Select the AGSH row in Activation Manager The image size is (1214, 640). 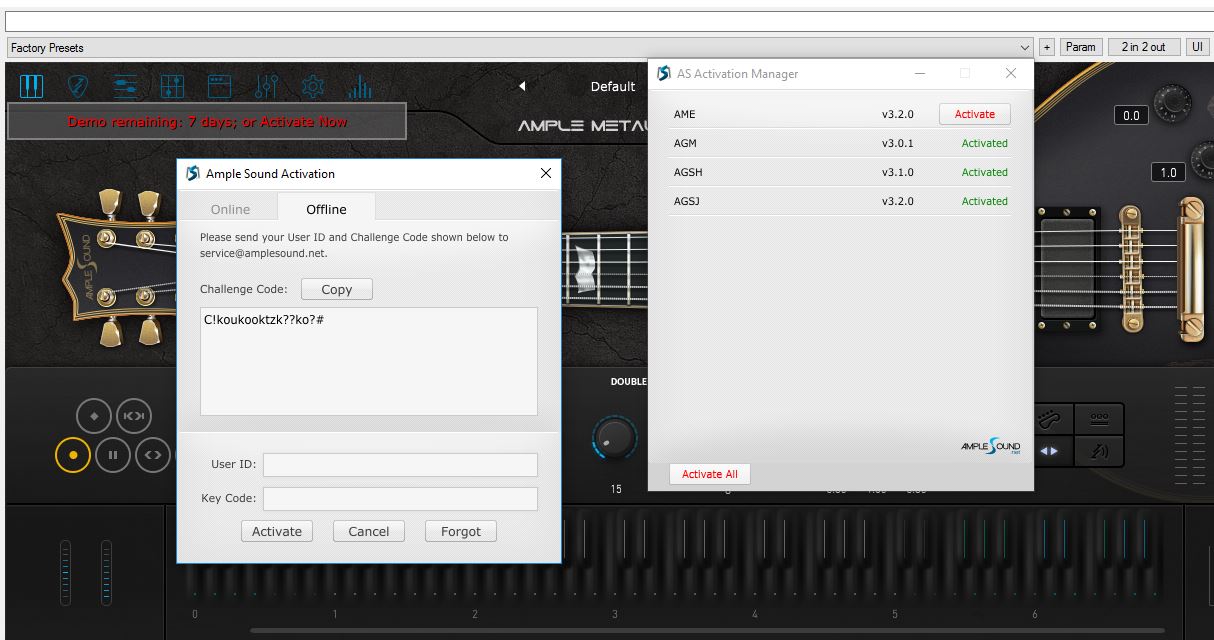[x=840, y=172]
